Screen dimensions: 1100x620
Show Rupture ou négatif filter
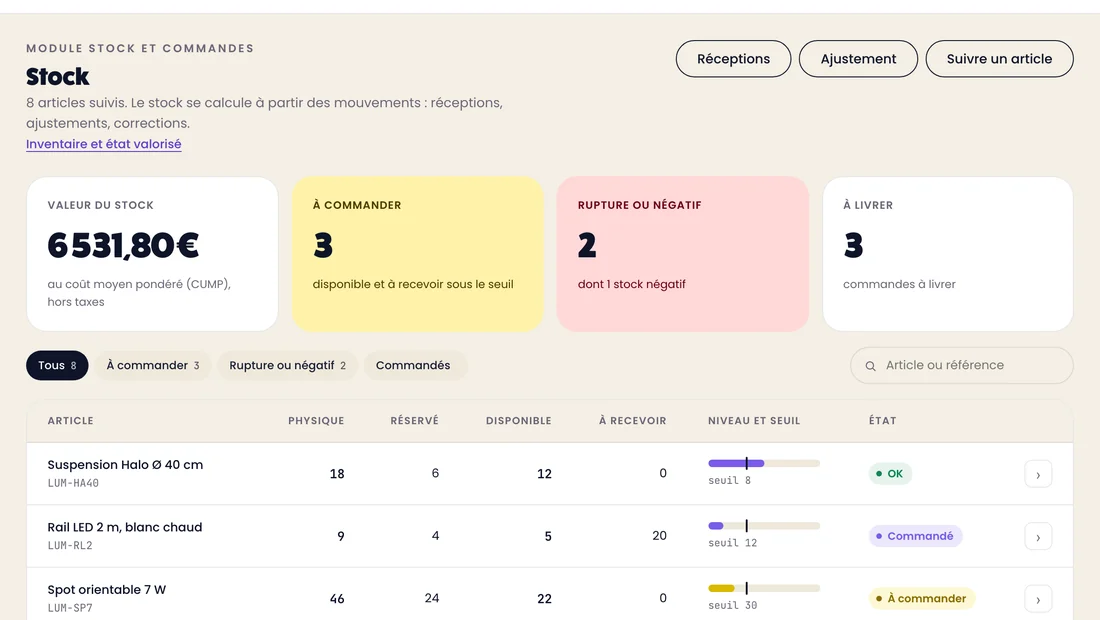point(288,365)
